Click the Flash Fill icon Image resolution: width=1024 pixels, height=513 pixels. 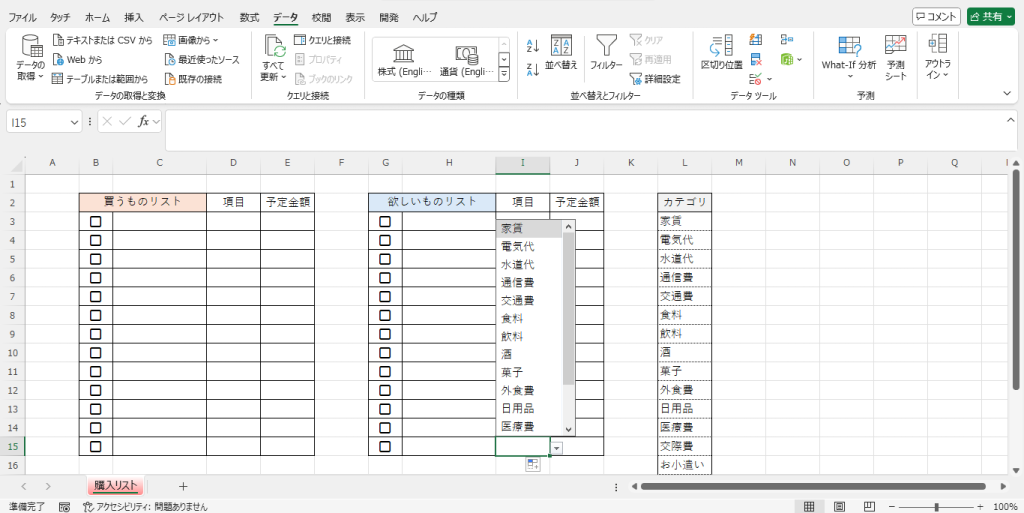click(757, 41)
